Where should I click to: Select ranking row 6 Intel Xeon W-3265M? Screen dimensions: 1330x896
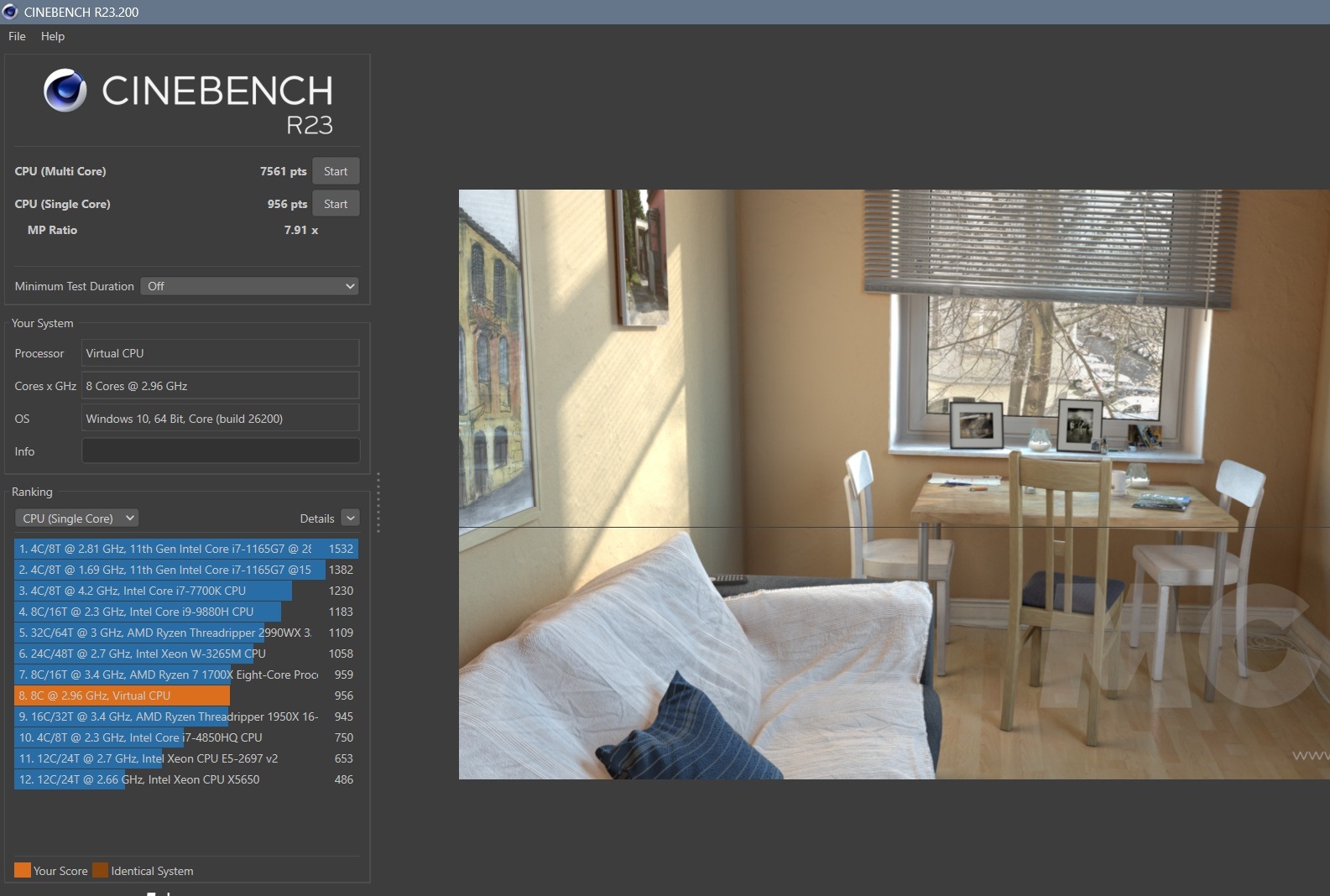(186, 654)
